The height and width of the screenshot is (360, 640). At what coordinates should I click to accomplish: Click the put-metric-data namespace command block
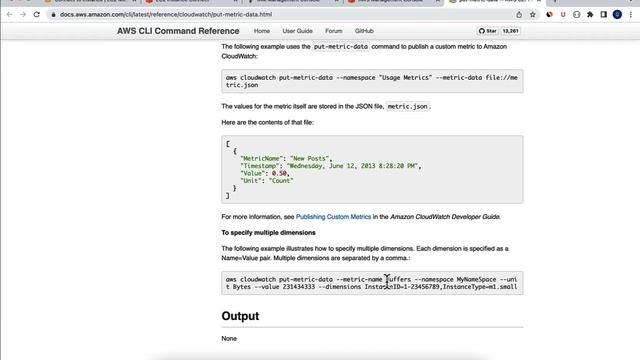tap(372, 81)
